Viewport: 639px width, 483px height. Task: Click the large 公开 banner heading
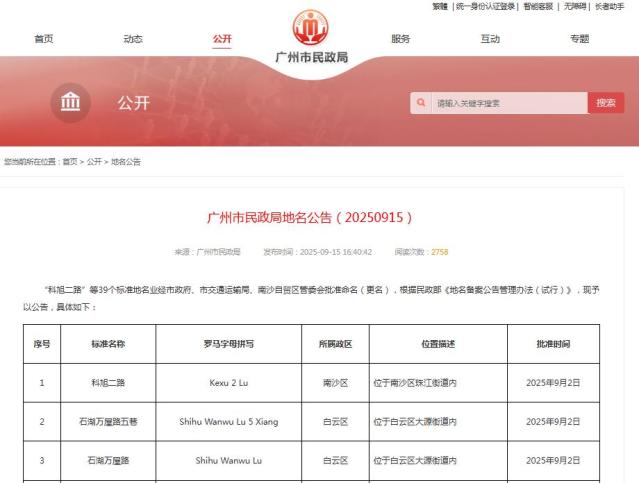[134, 103]
